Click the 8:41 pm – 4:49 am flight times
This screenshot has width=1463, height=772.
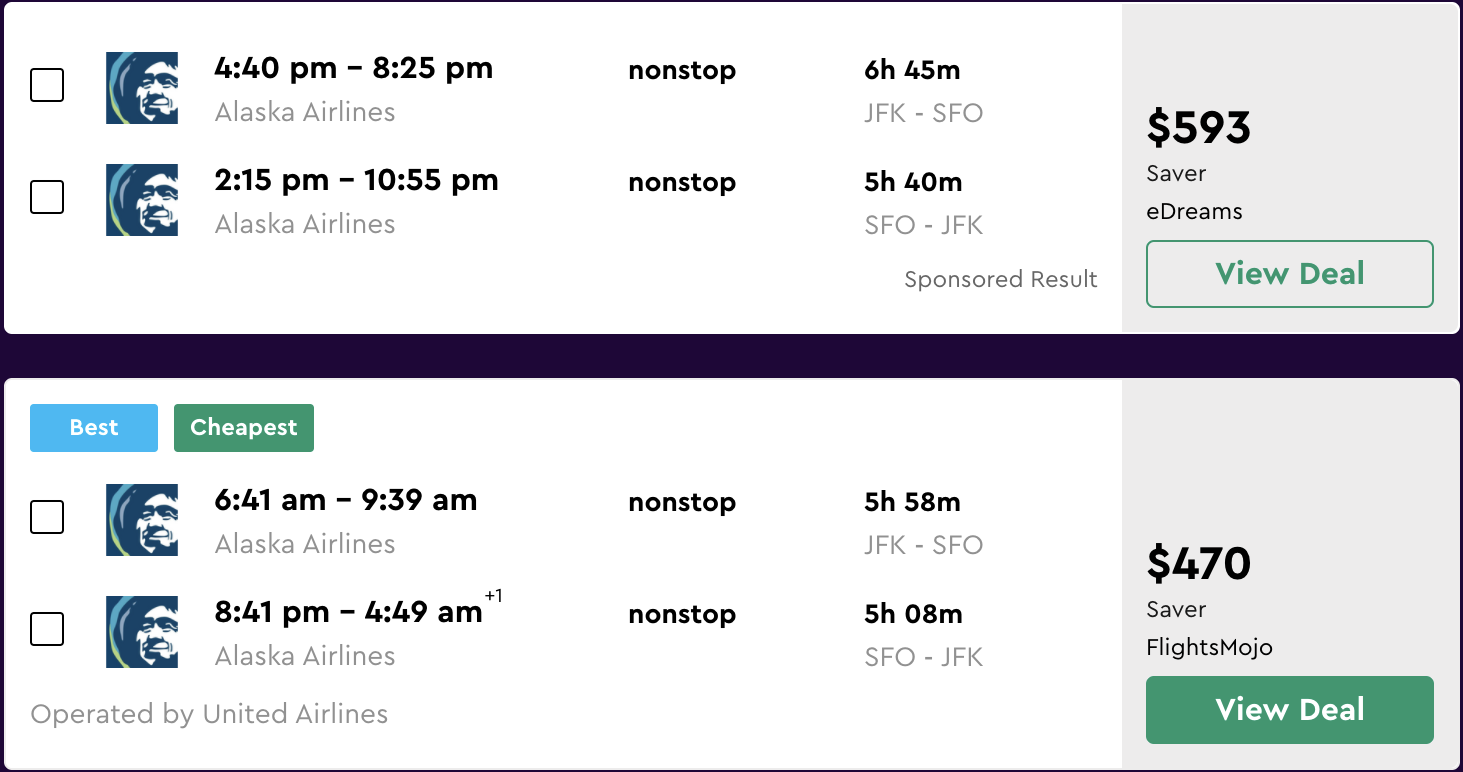click(358, 611)
